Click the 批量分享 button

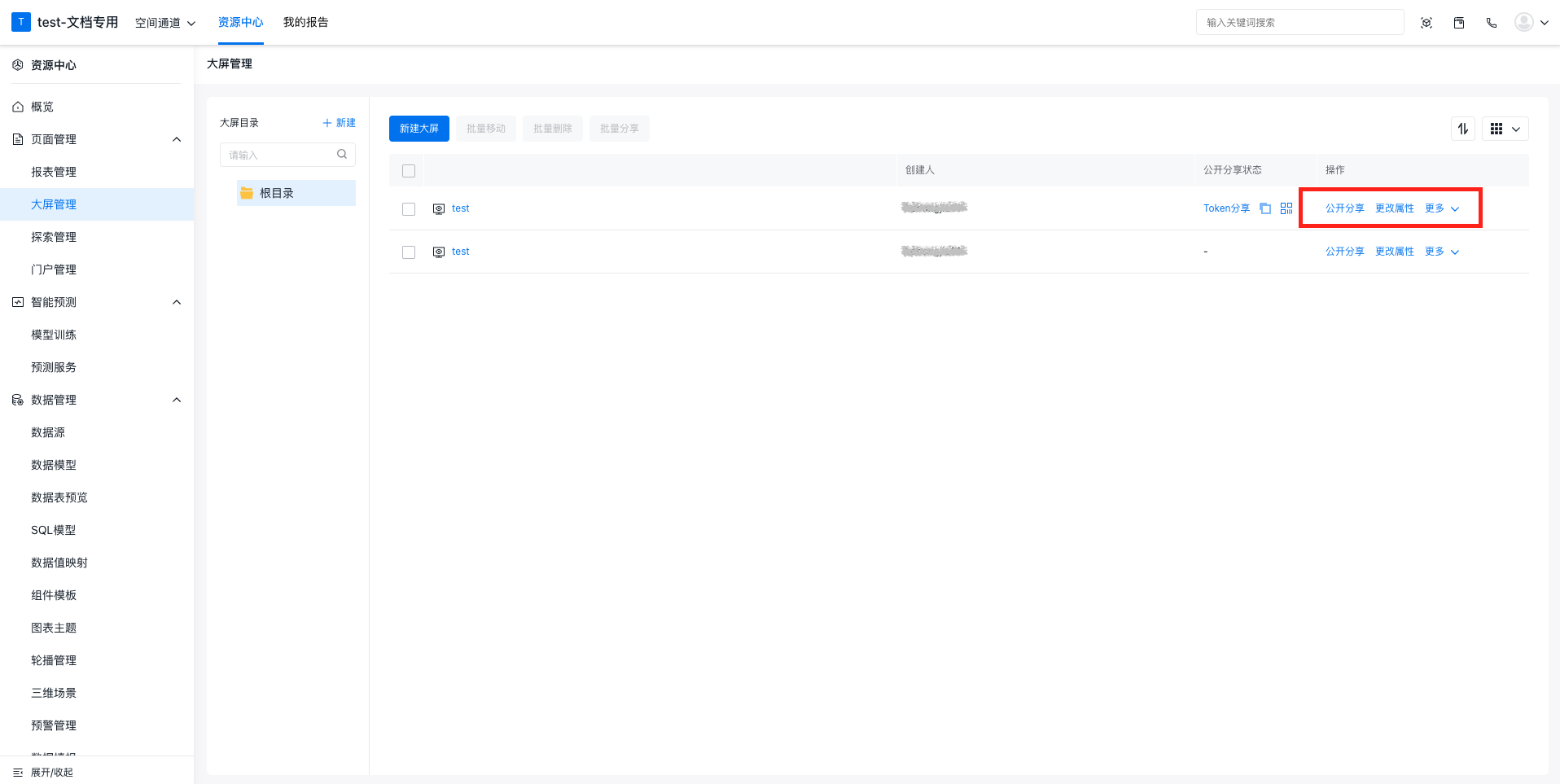620,129
